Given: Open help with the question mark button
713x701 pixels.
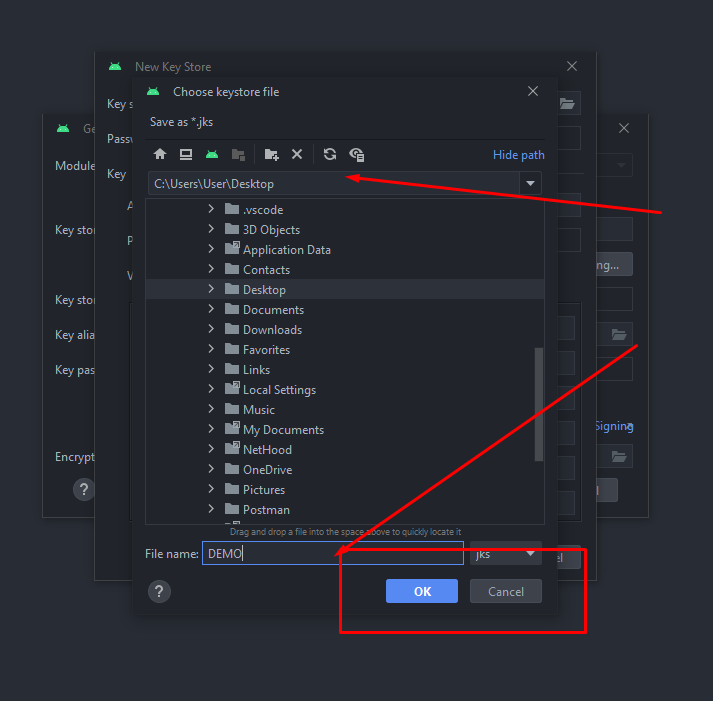Looking at the screenshot, I should click(x=158, y=591).
